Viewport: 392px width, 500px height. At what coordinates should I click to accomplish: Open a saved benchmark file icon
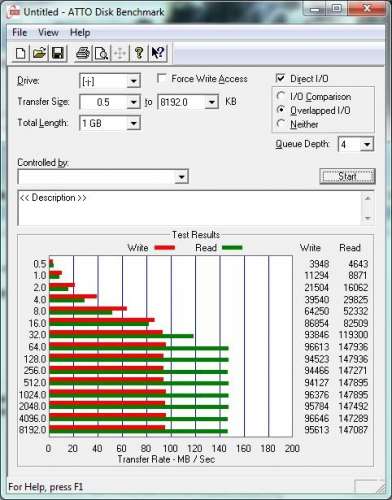point(39,53)
